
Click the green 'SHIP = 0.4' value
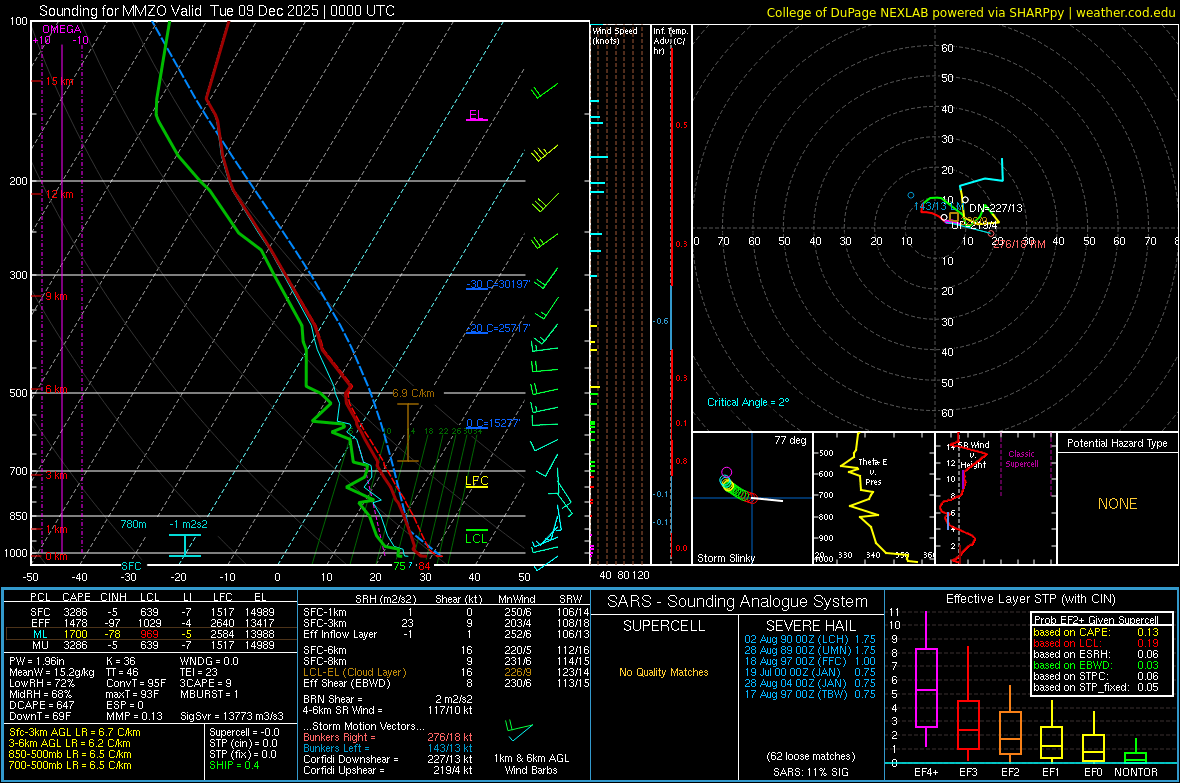click(x=234, y=765)
